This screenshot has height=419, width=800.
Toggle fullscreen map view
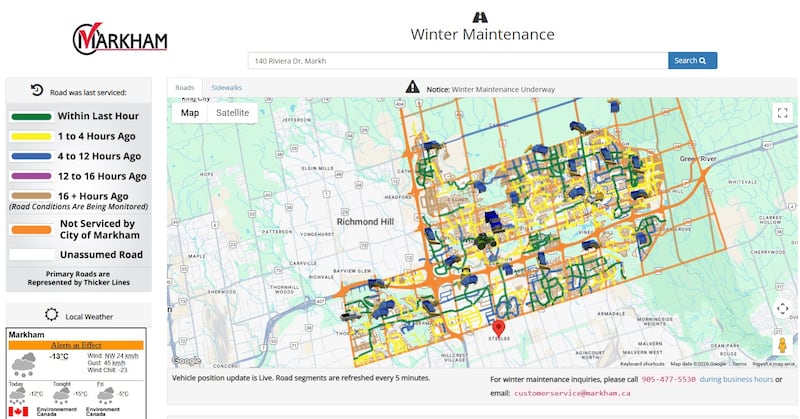click(782, 113)
